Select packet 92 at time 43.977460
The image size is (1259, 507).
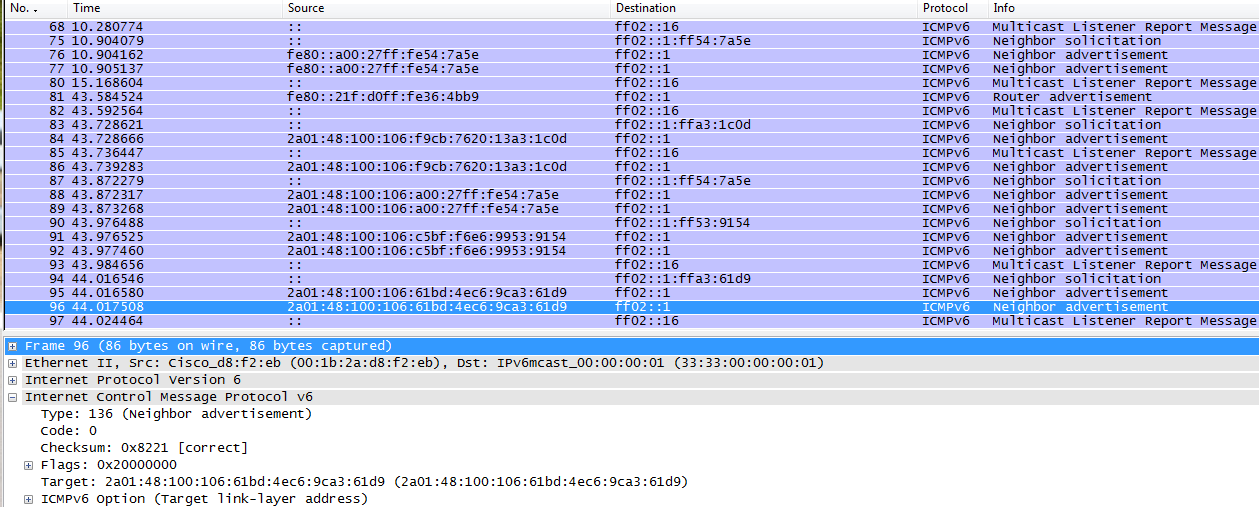(x=630, y=251)
